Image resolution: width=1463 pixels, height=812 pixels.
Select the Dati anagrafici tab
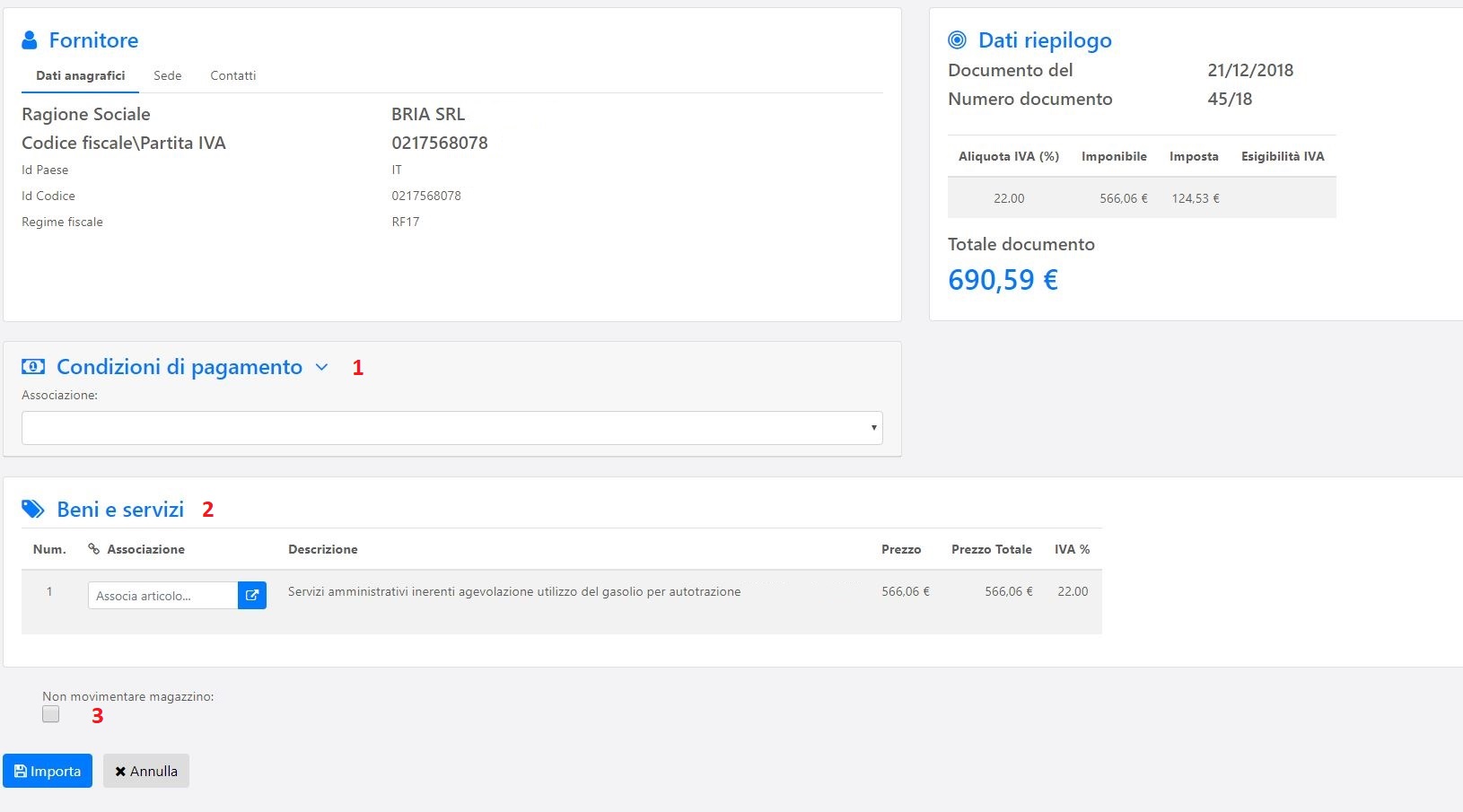81,75
